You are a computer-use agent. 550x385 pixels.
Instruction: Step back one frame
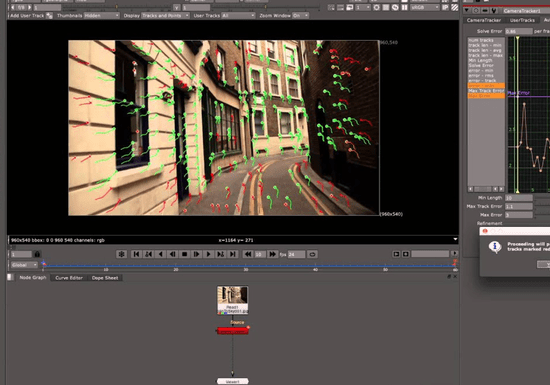tap(173, 254)
